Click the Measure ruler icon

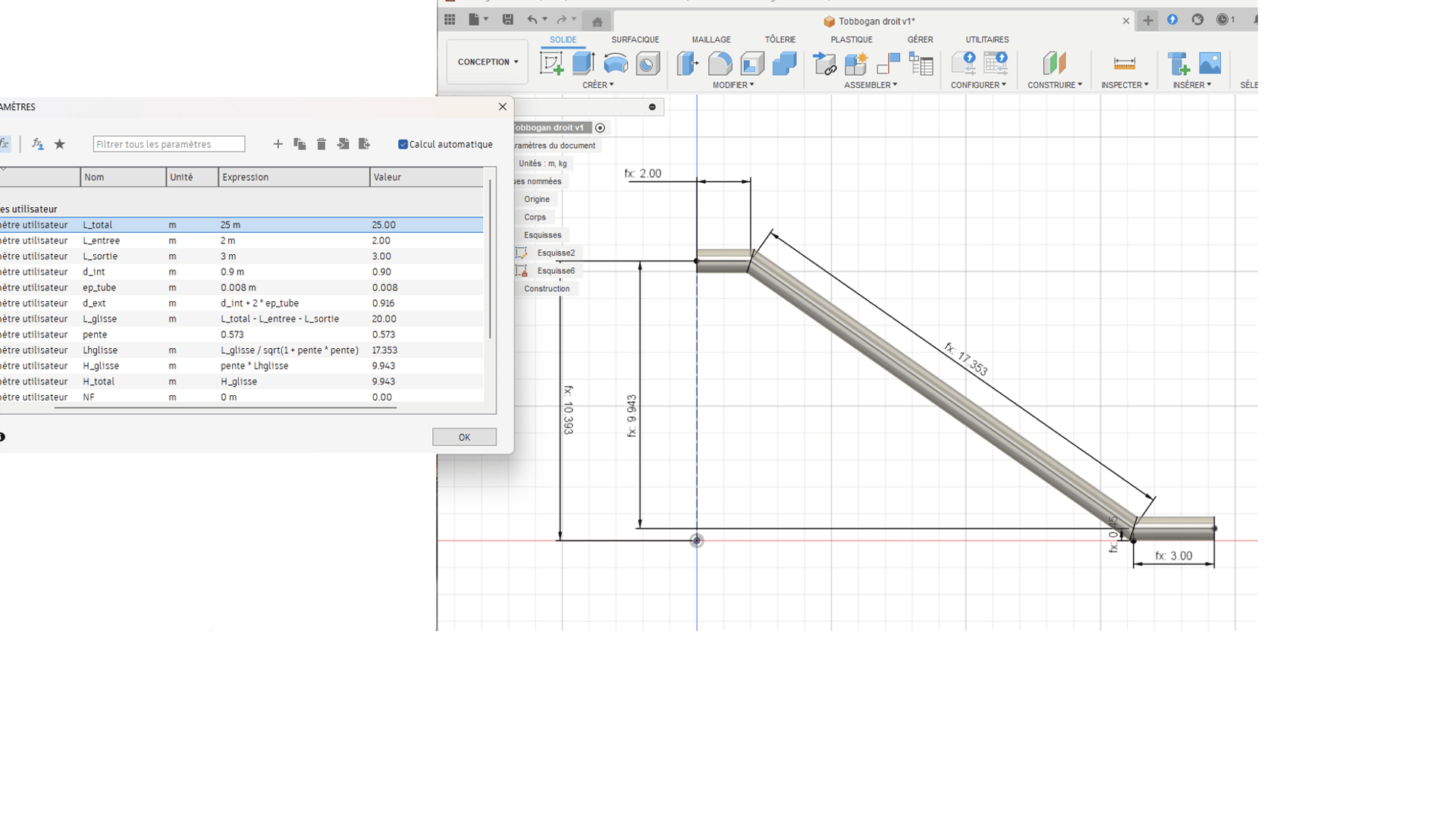[1124, 64]
